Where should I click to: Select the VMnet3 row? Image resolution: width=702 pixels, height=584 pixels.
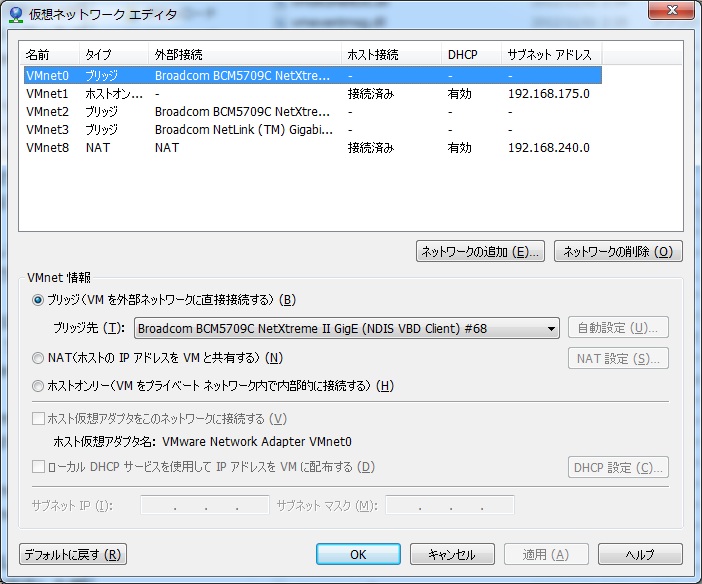coord(312,129)
